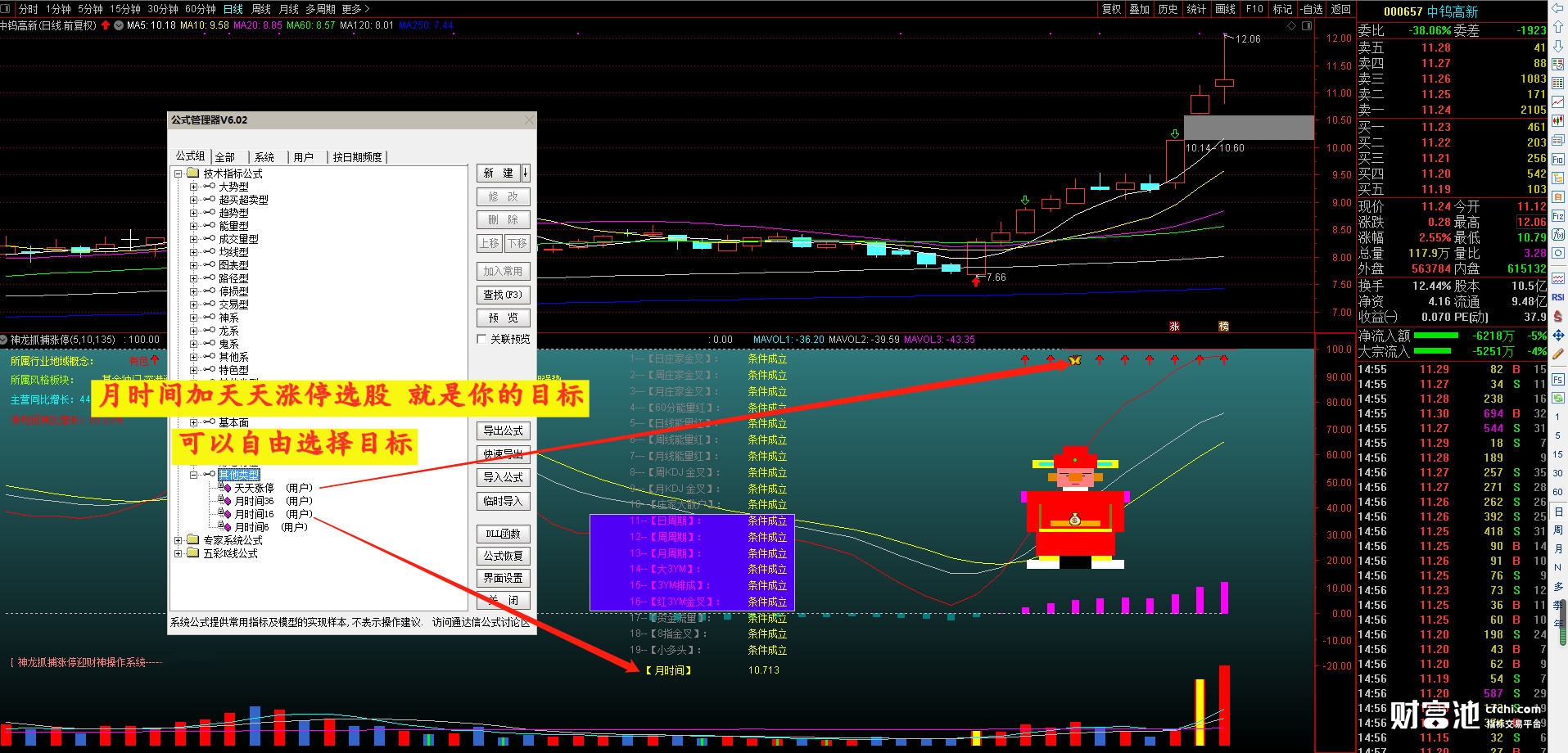1568x753 pixels.
Task: Toggle the 关联预览 checkbox
Action: tap(481, 339)
